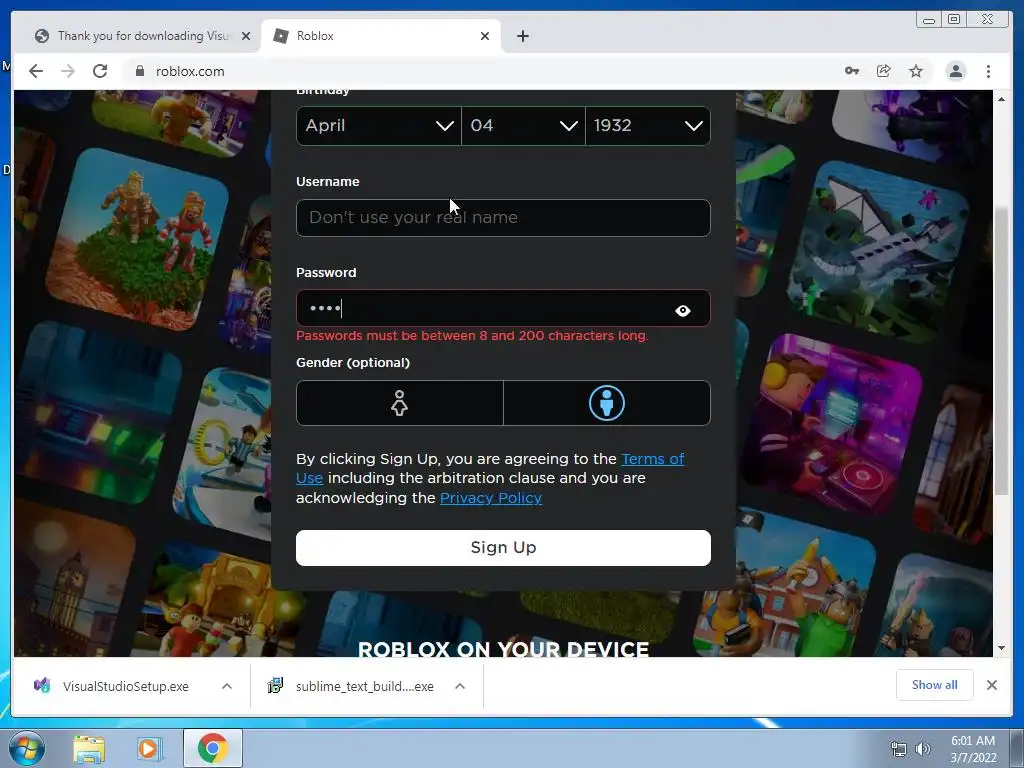Click the ROBLOX ON YOUR DEVICE heading

click(503, 648)
